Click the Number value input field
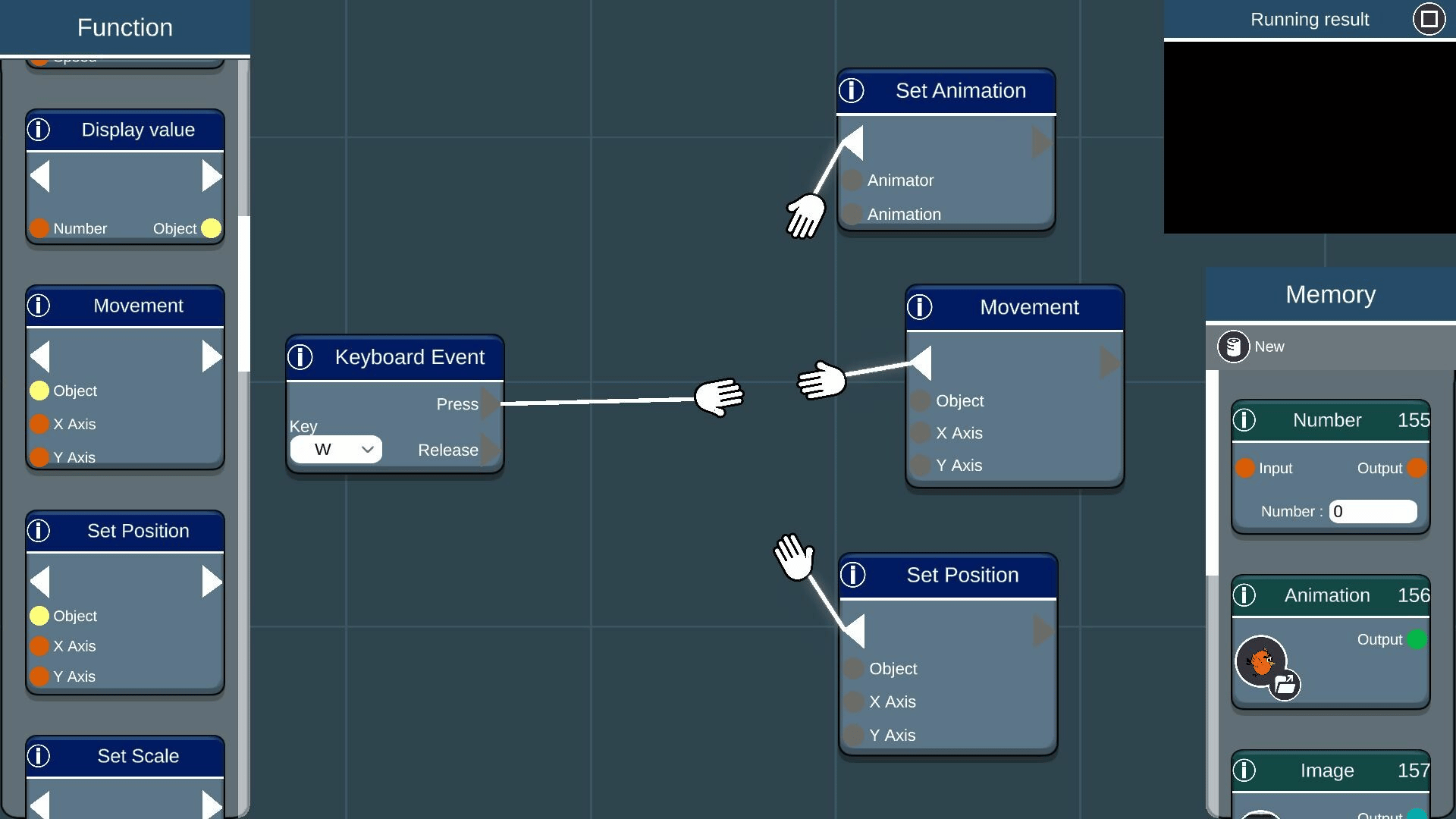1456x819 pixels. coord(1373,512)
